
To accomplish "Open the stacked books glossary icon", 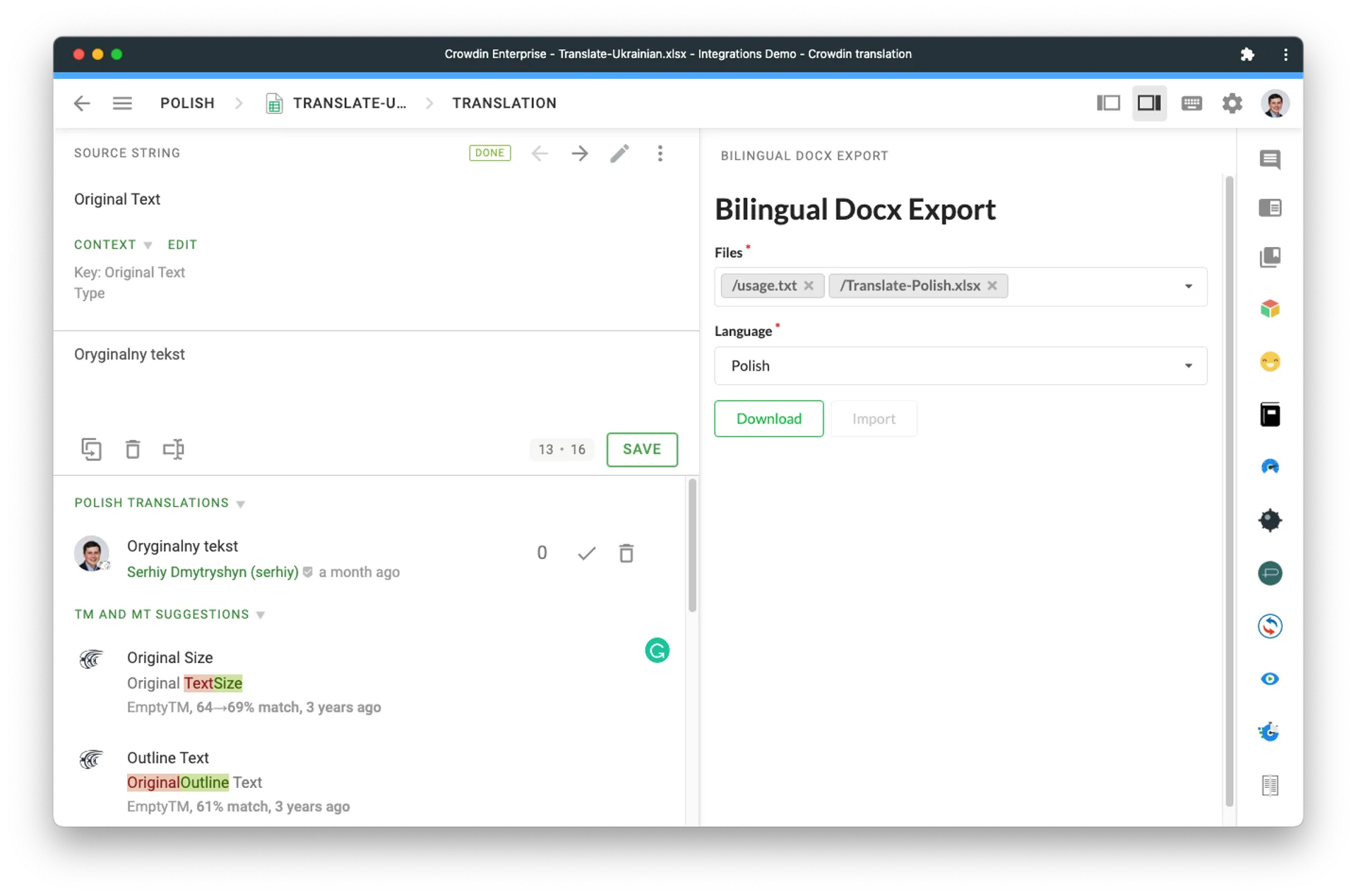I will point(1269,257).
